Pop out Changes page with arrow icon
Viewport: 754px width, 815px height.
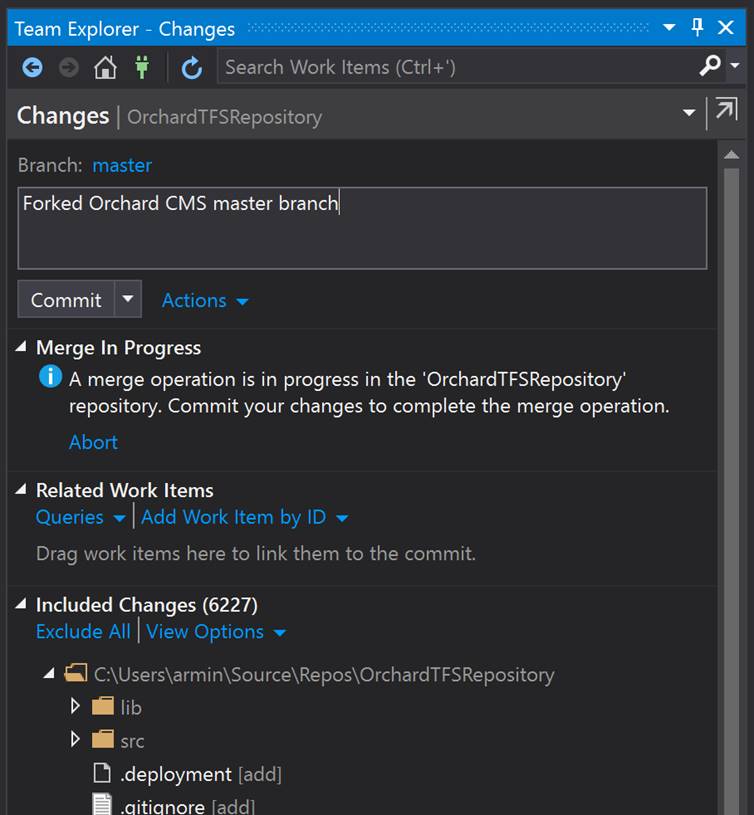point(726,109)
